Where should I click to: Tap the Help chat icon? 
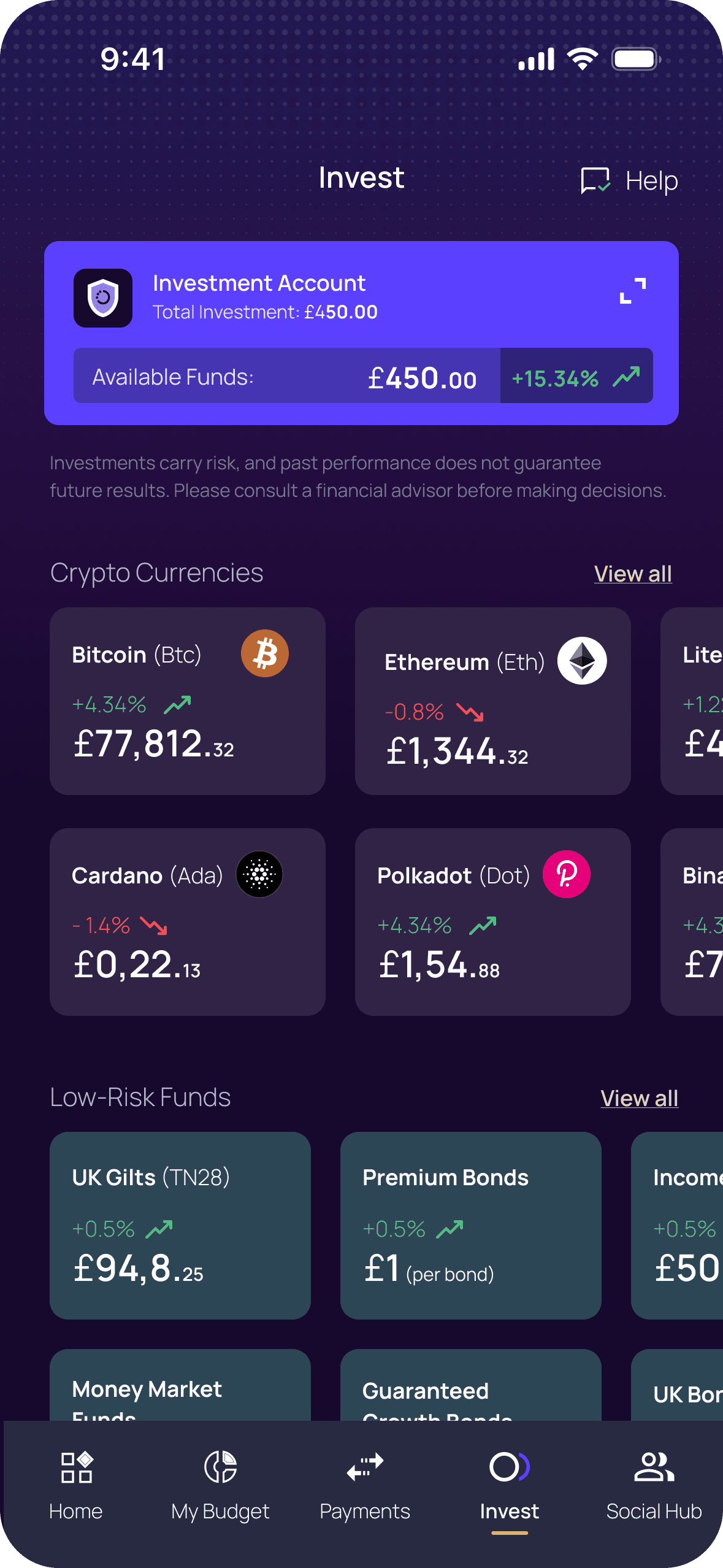[595, 180]
